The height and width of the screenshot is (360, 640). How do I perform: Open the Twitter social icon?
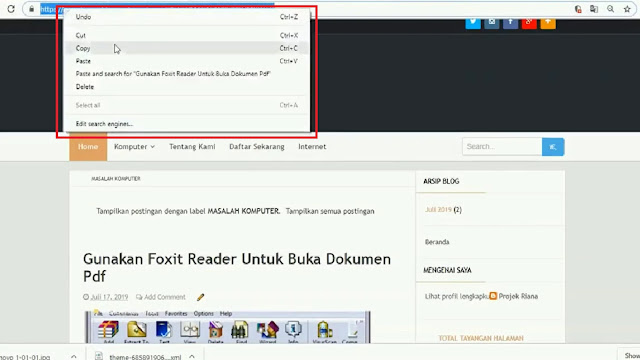473,23
